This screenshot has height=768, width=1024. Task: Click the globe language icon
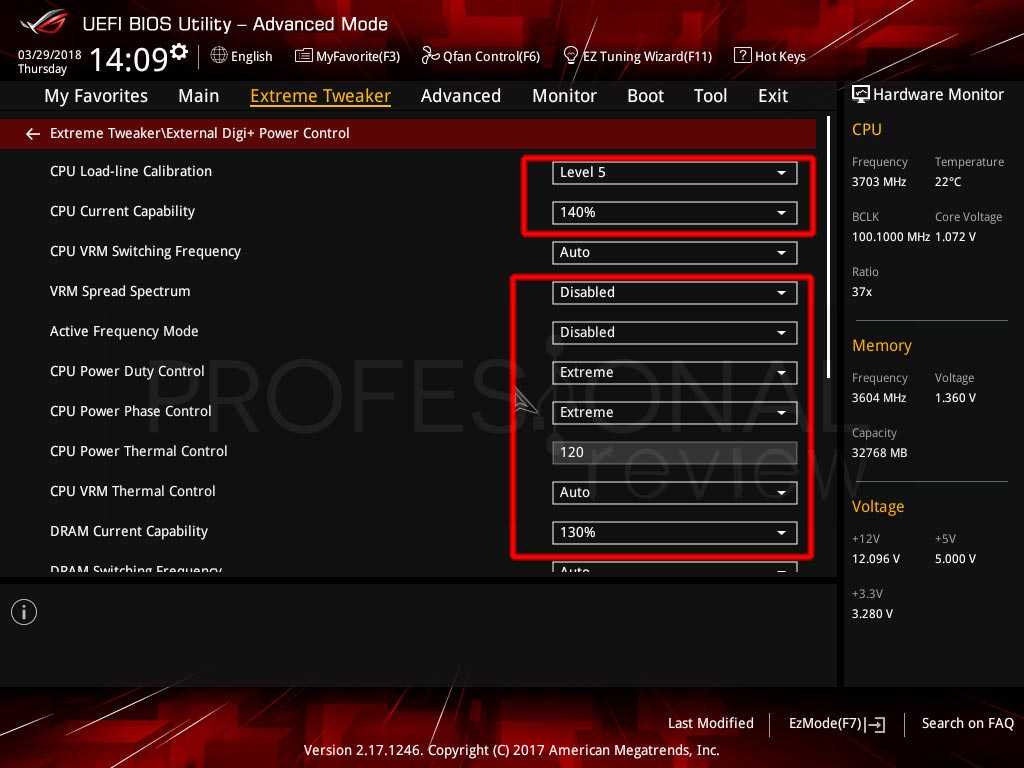(x=219, y=56)
